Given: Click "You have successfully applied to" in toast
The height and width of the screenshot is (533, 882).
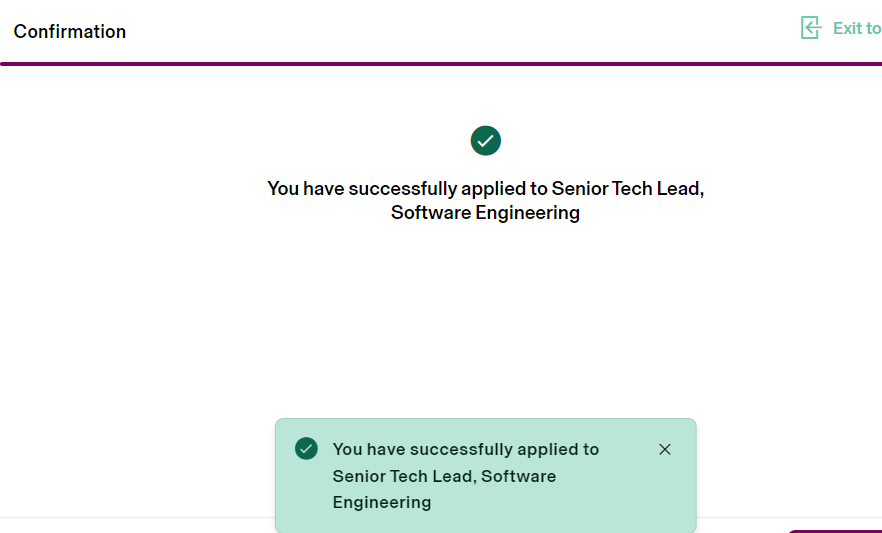Looking at the screenshot, I should tap(466, 449).
